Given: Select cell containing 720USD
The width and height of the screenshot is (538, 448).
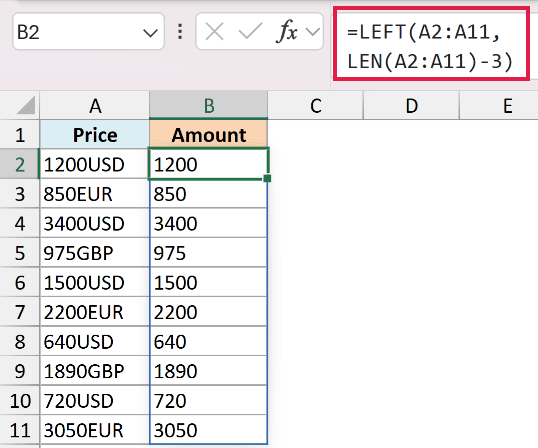Looking at the screenshot, I should (x=95, y=400).
